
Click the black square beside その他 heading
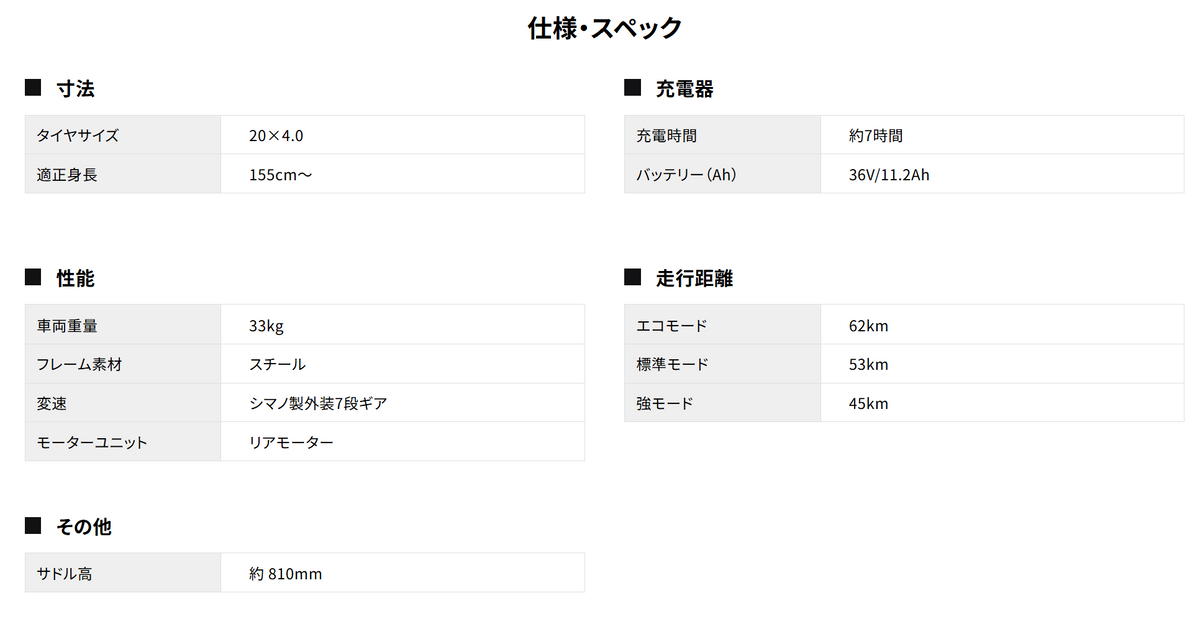pos(33,525)
